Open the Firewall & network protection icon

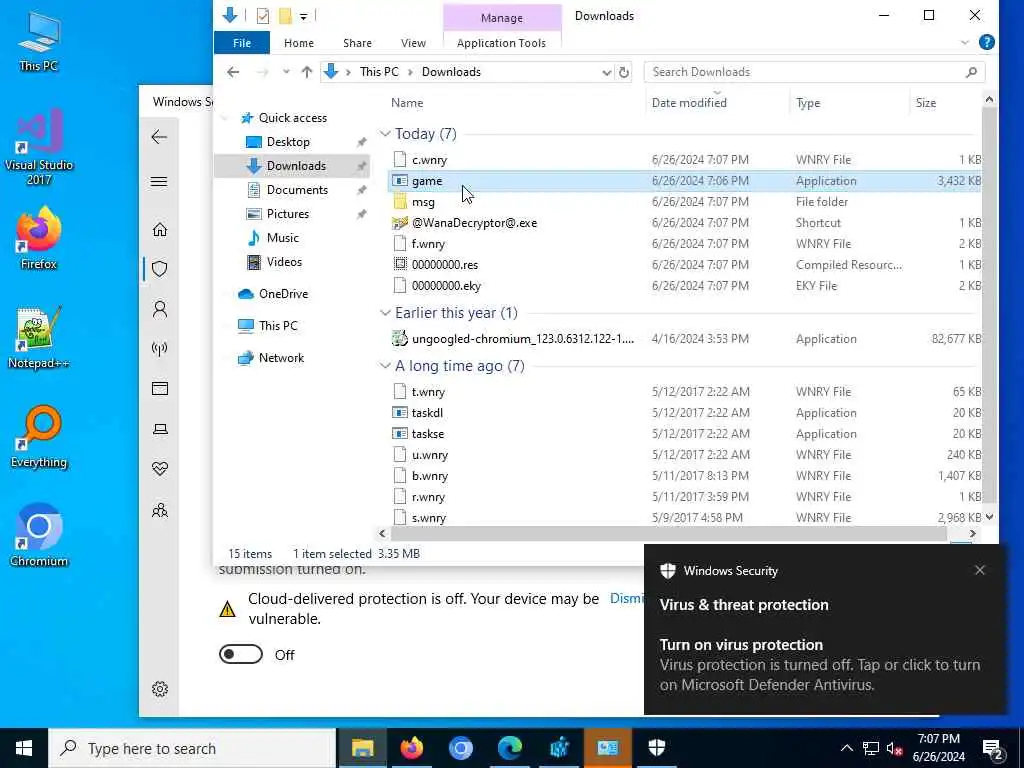[x=159, y=349]
